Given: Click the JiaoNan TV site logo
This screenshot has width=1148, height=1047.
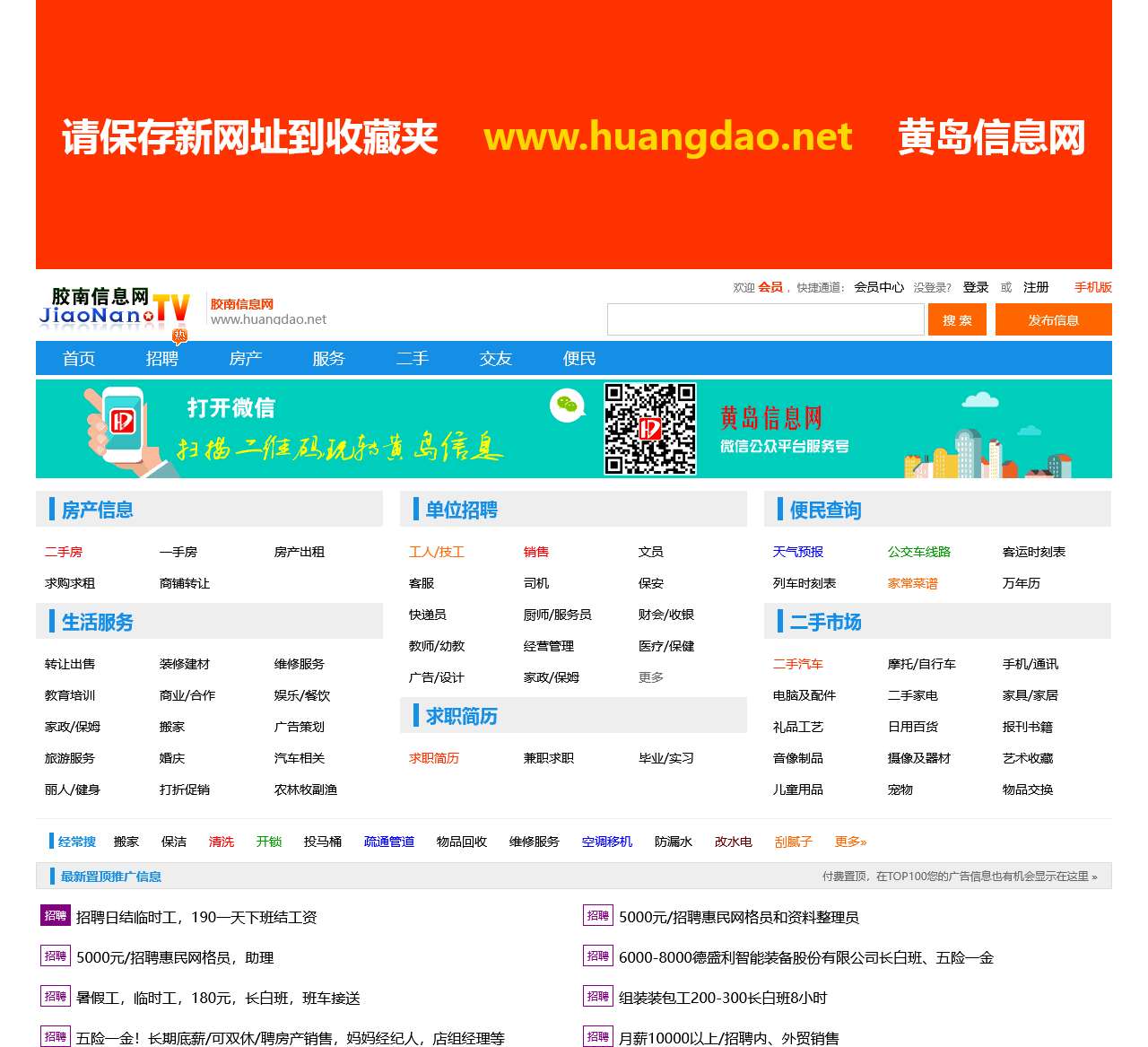Looking at the screenshot, I should (x=114, y=308).
